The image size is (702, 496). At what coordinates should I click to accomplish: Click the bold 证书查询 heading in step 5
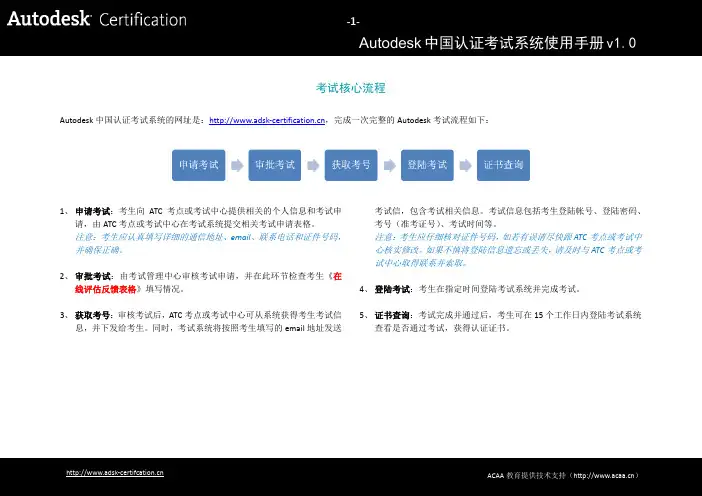pyautogui.click(x=392, y=314)
